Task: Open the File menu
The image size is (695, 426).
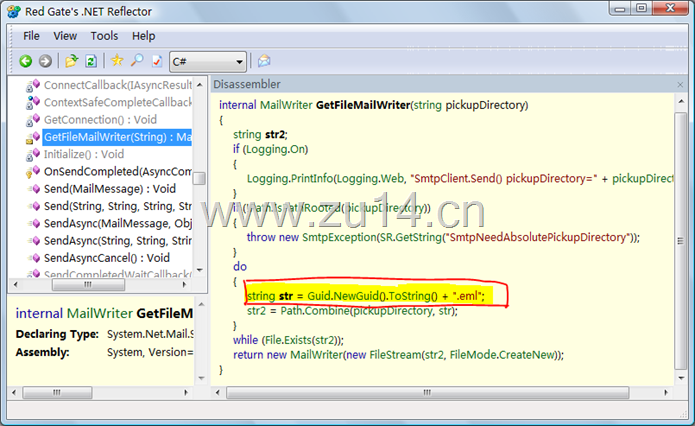Action: (31, 36)
